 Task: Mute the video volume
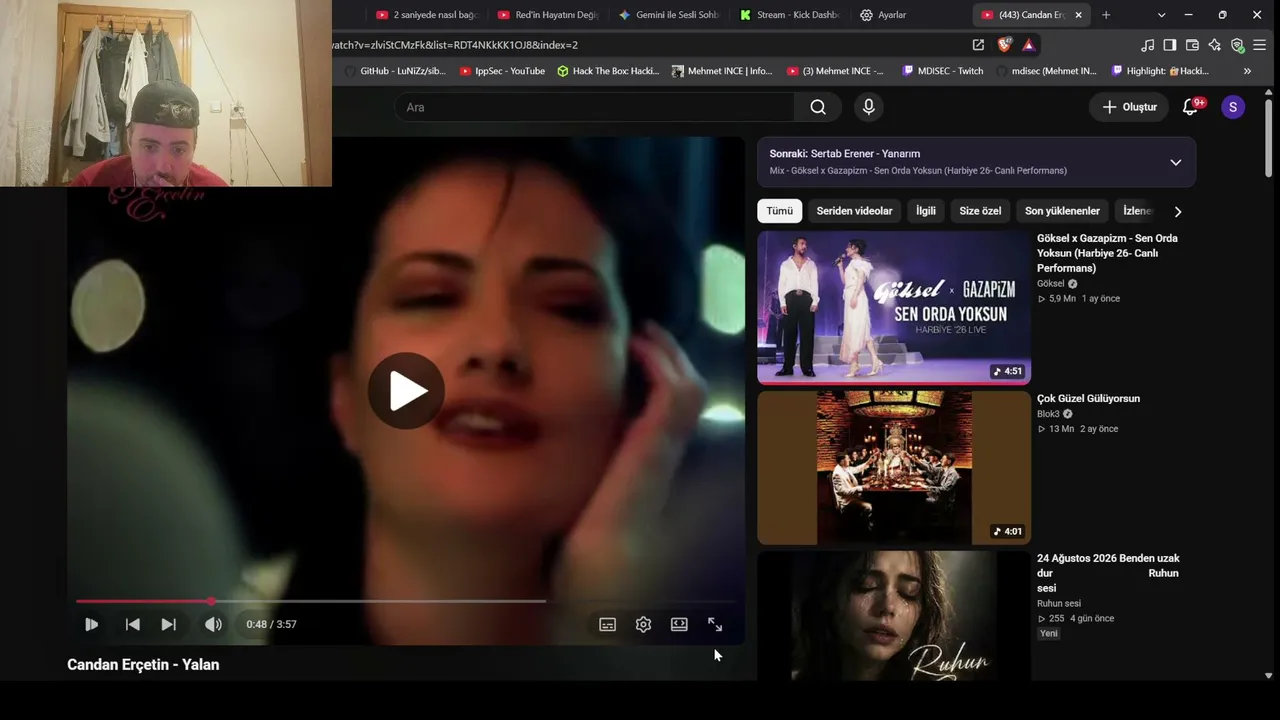213,624
